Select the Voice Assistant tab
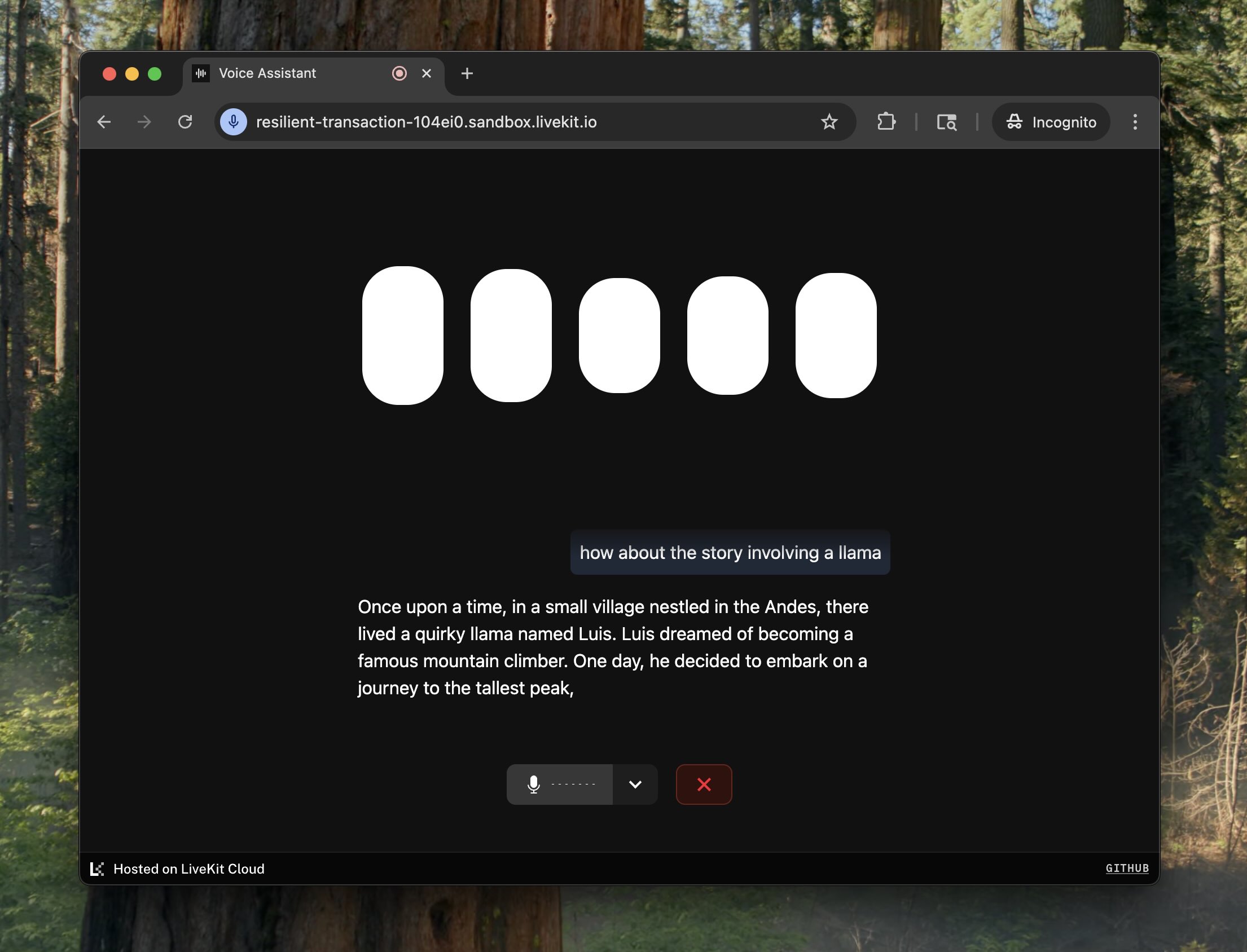 (267, 74)
